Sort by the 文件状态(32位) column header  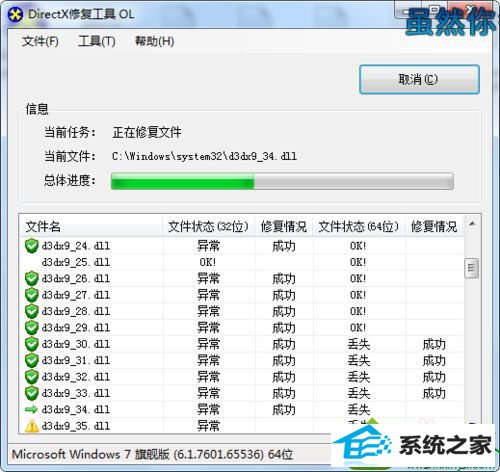pyautogui.click(x=208, y=227)
